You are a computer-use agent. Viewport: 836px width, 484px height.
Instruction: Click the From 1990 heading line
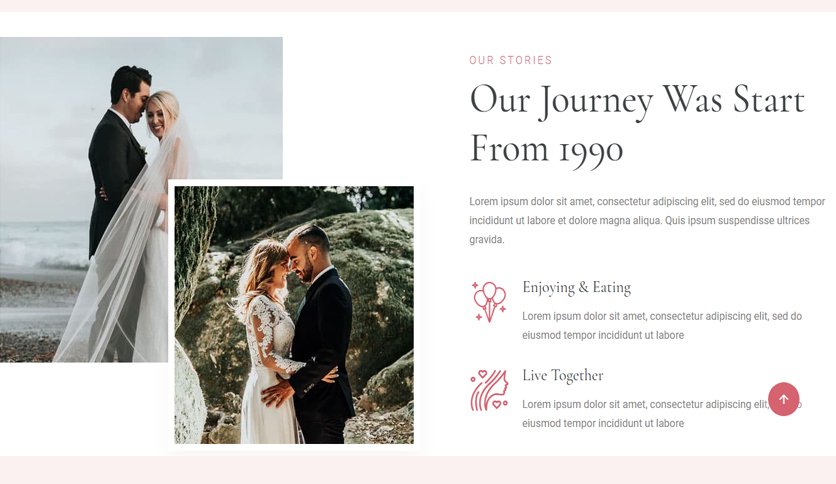coord(546,149)
